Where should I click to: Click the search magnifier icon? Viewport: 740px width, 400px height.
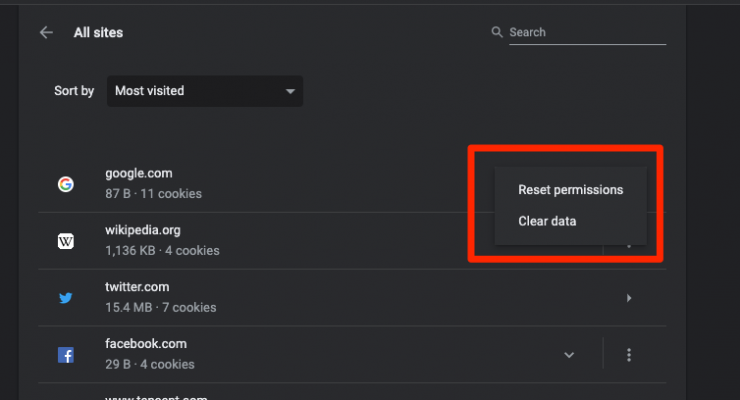497,32
